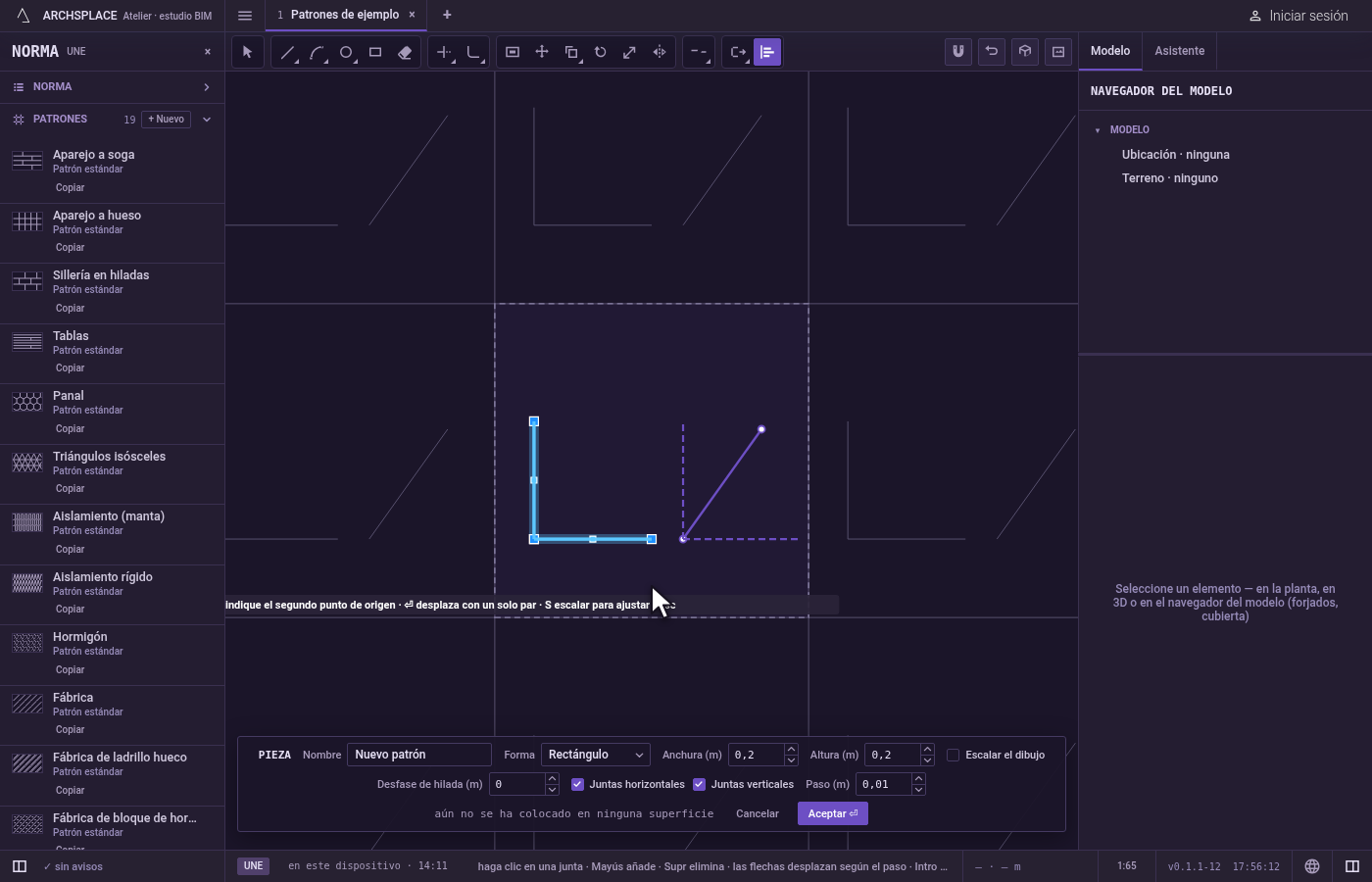Pick the circle drawing tool

(x=346, y=52)
